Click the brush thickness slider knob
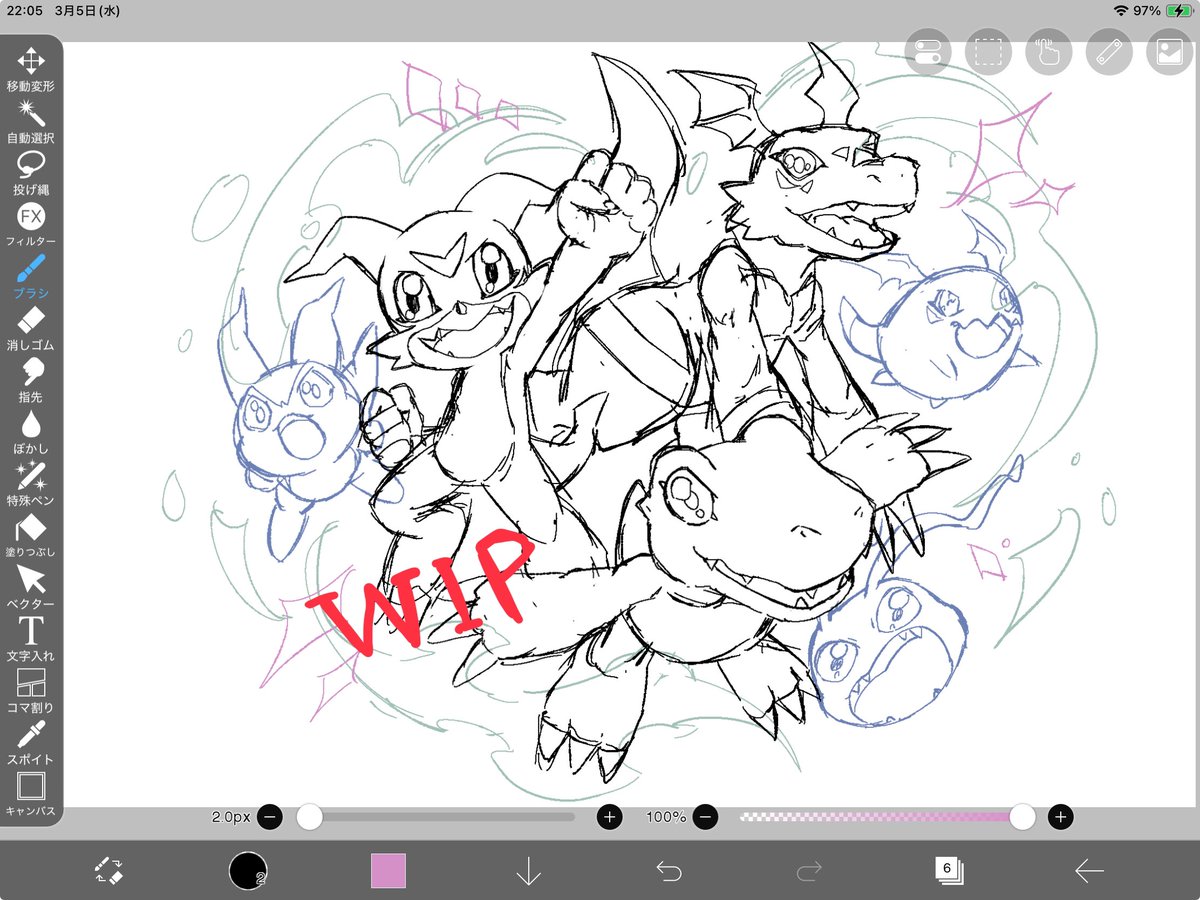1200x900 pixels. (310, 817)
